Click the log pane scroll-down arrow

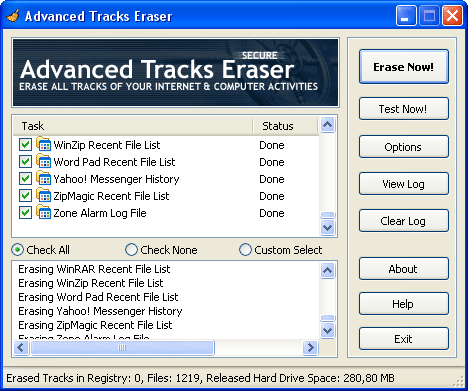327,331
